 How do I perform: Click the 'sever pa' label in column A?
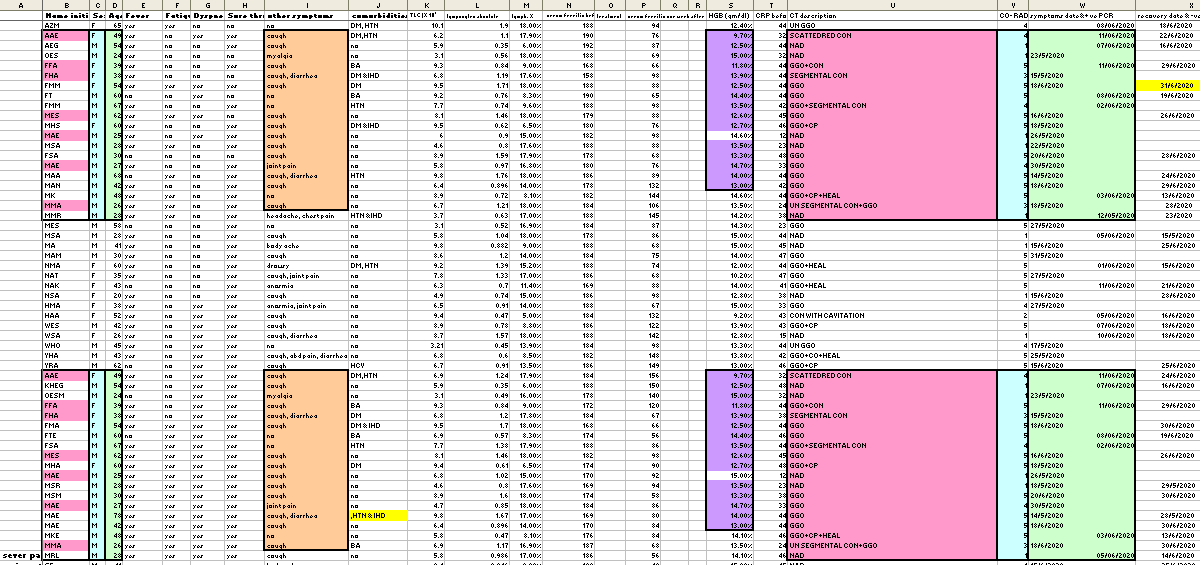coord(21,554)
